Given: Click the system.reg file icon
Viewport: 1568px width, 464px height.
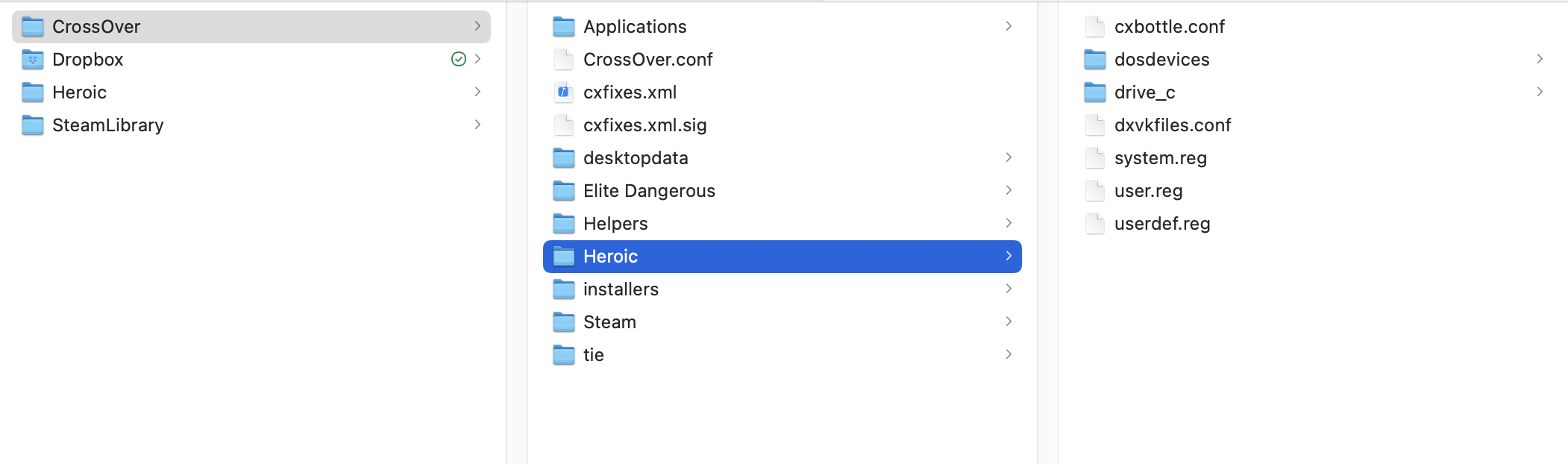Looking at the screenshot, I should [1095, 158].
